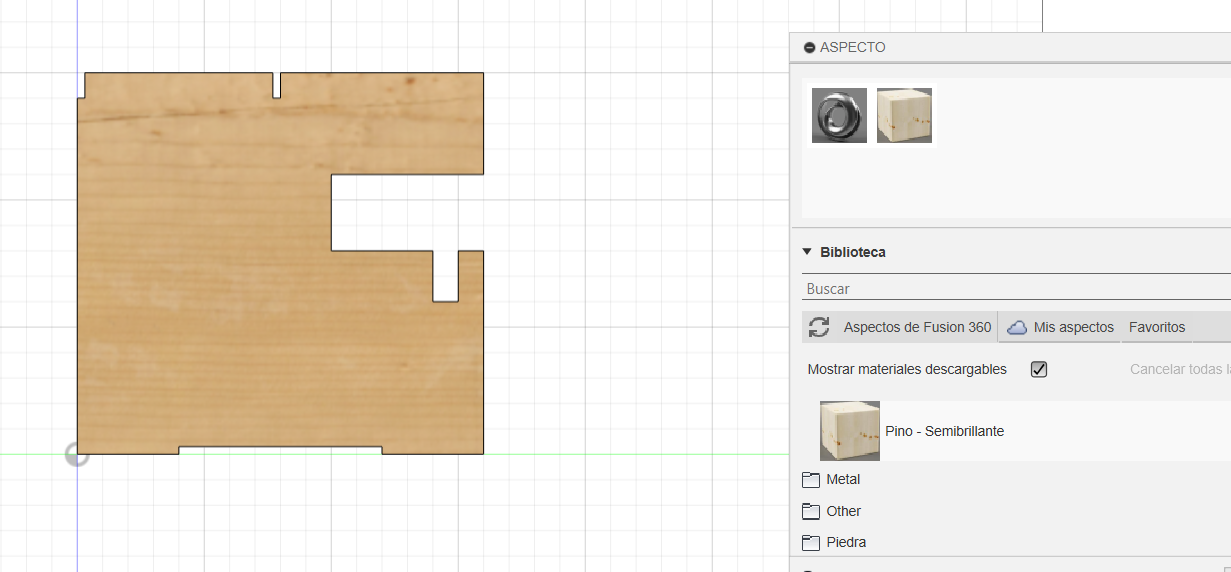Select the Other category label
The height and width of the screenshot is (572, 1231).
[843, 511]
